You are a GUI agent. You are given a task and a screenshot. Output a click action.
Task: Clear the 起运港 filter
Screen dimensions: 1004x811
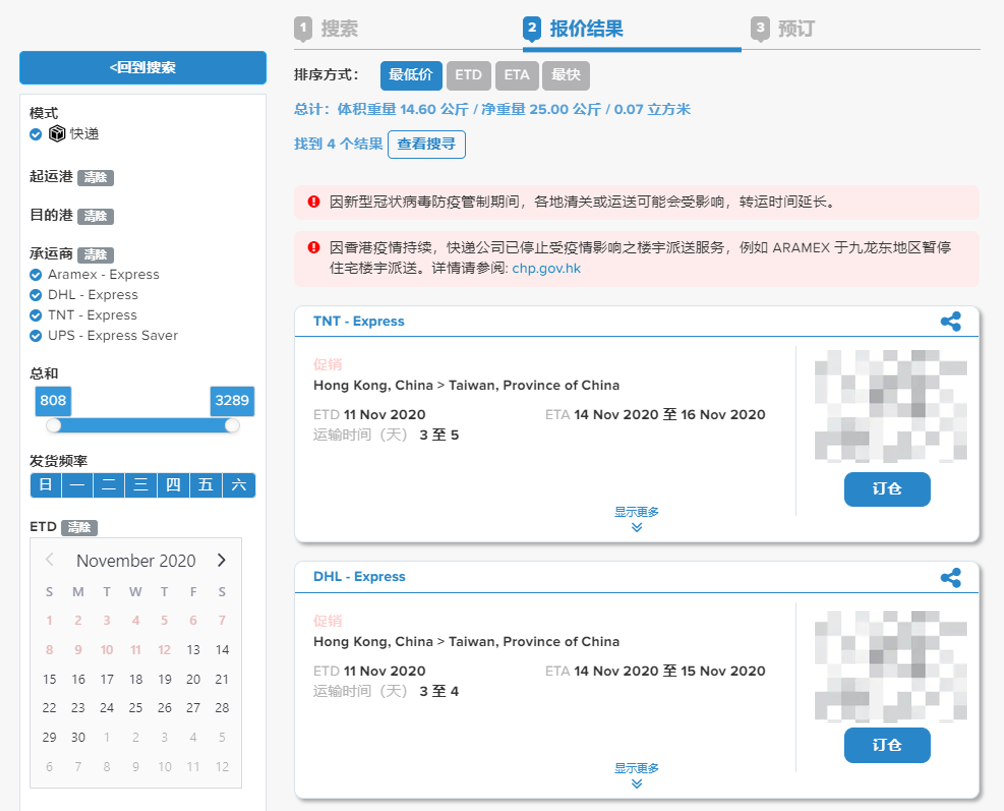pos(95,177)
